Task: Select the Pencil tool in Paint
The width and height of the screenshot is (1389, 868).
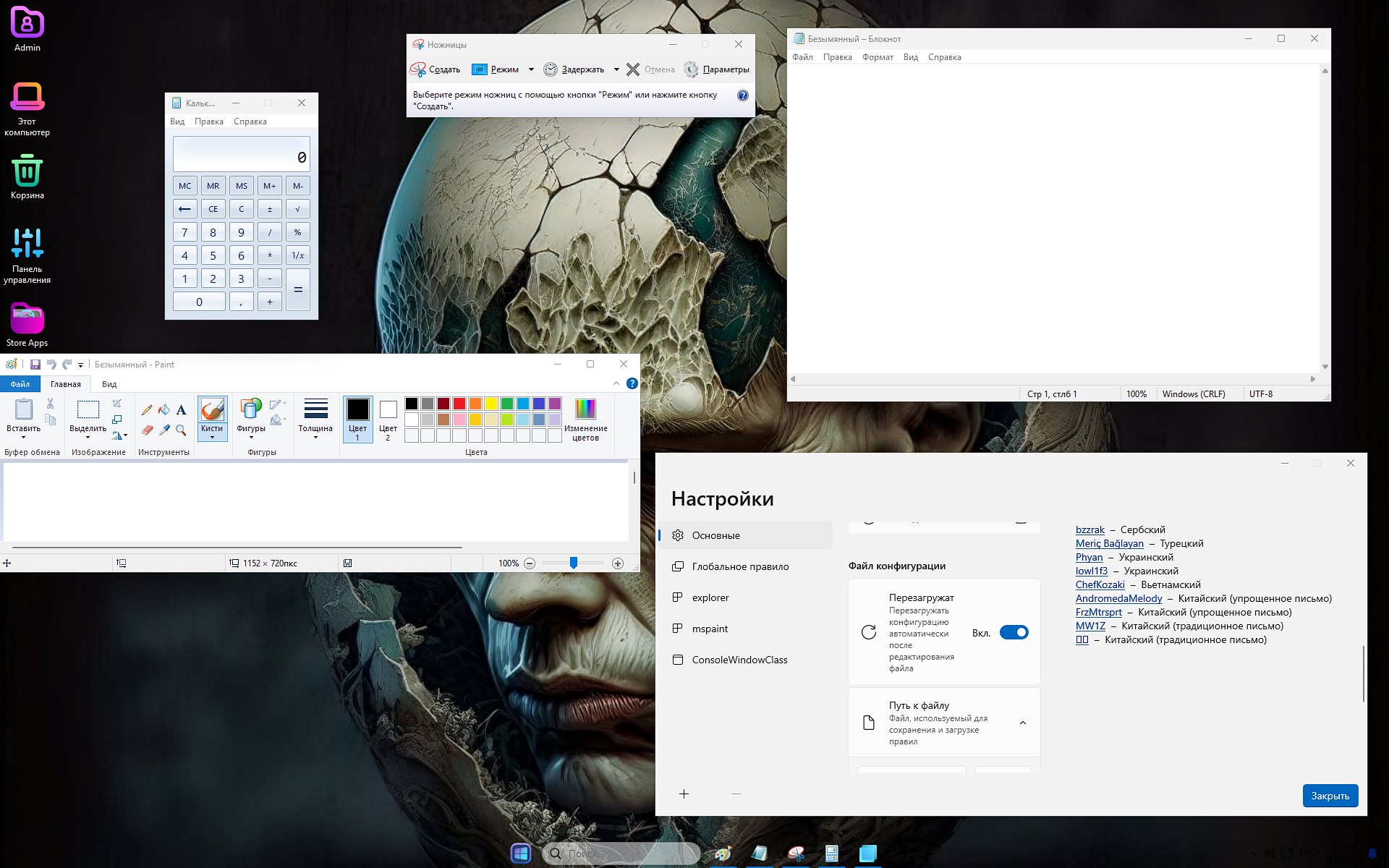Action: (x=147, y=410)
